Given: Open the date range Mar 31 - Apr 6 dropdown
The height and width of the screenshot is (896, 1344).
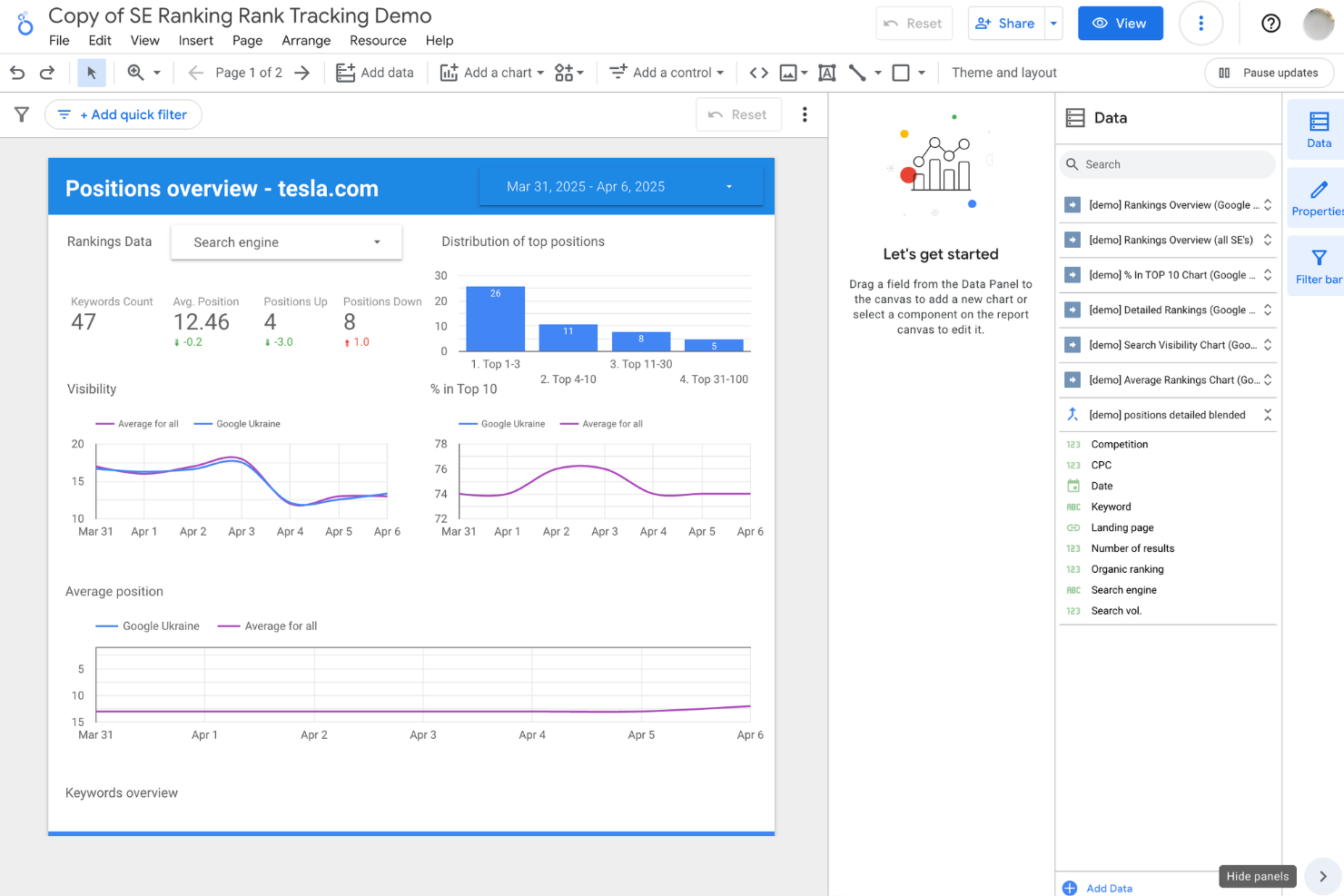Looking at the screenshot, I should [621, 186].
